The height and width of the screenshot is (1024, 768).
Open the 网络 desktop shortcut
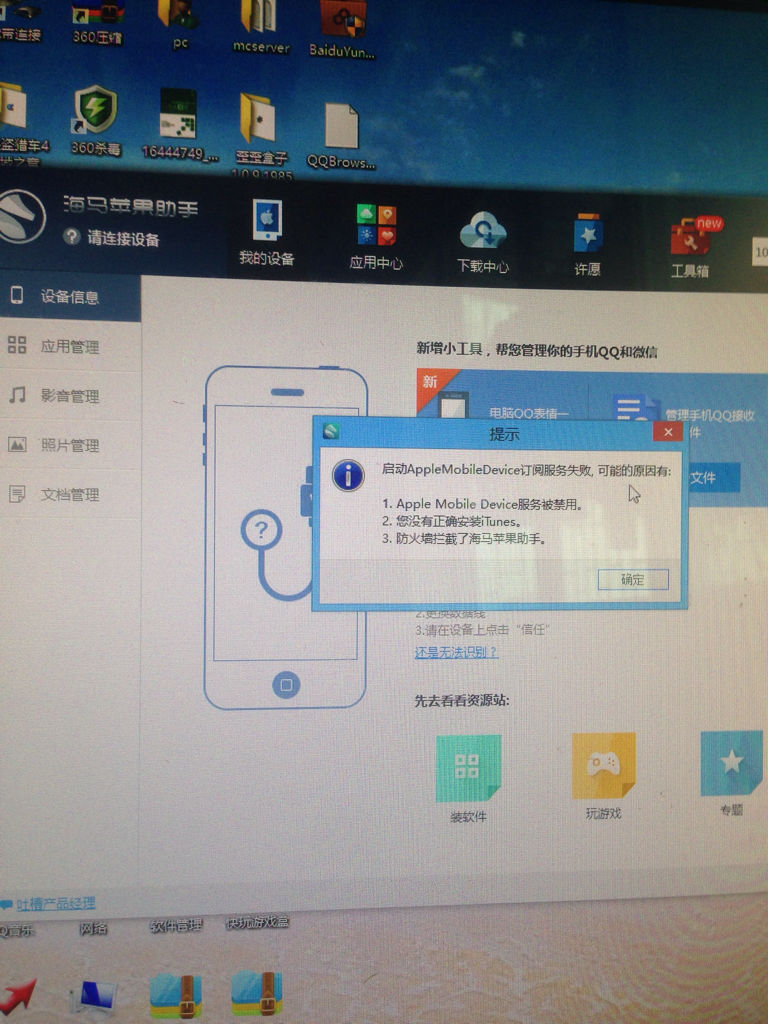pyautogui.click(x=93, y=929)
